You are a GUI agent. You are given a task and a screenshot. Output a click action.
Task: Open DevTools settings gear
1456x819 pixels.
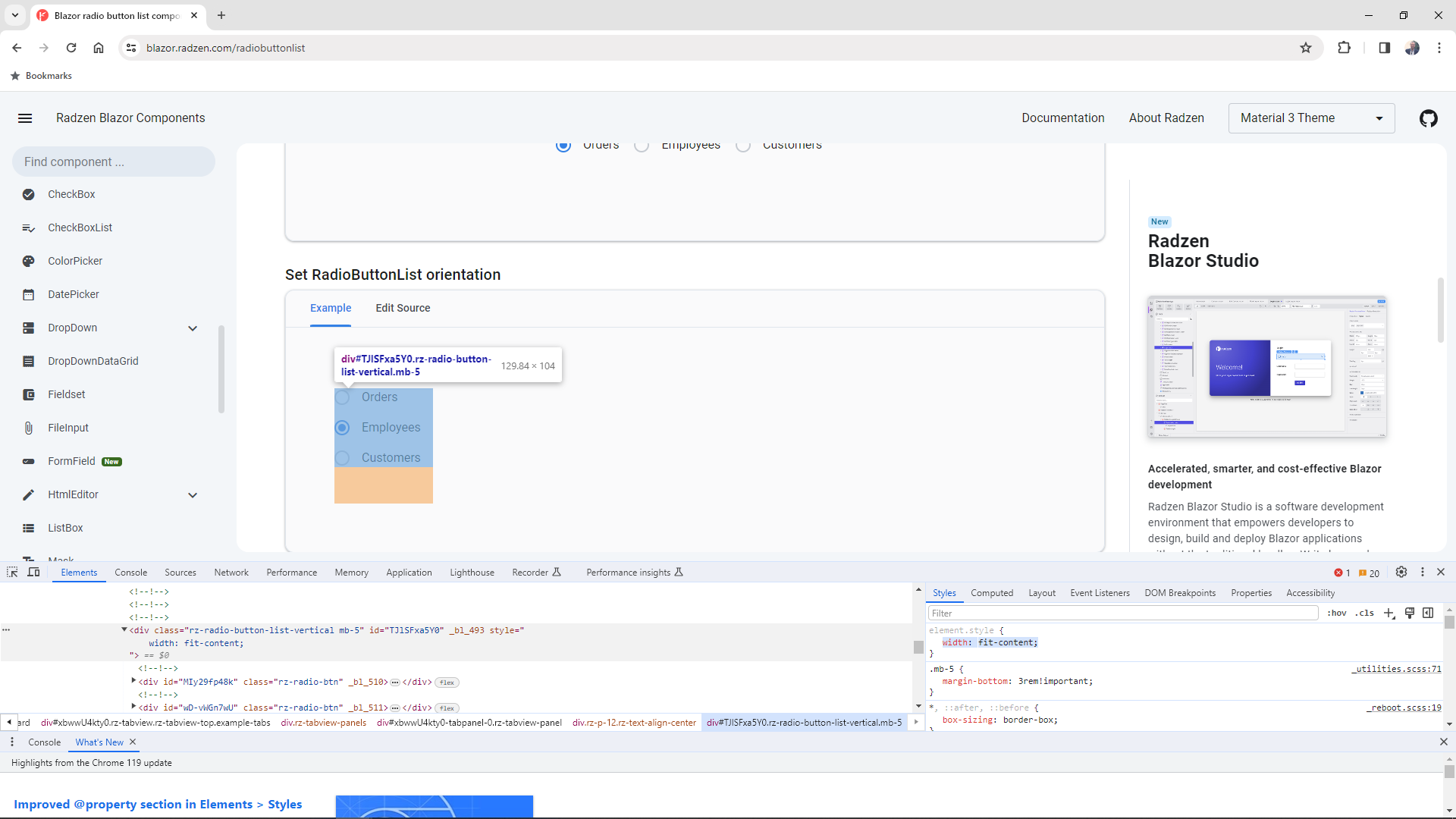1401,573
